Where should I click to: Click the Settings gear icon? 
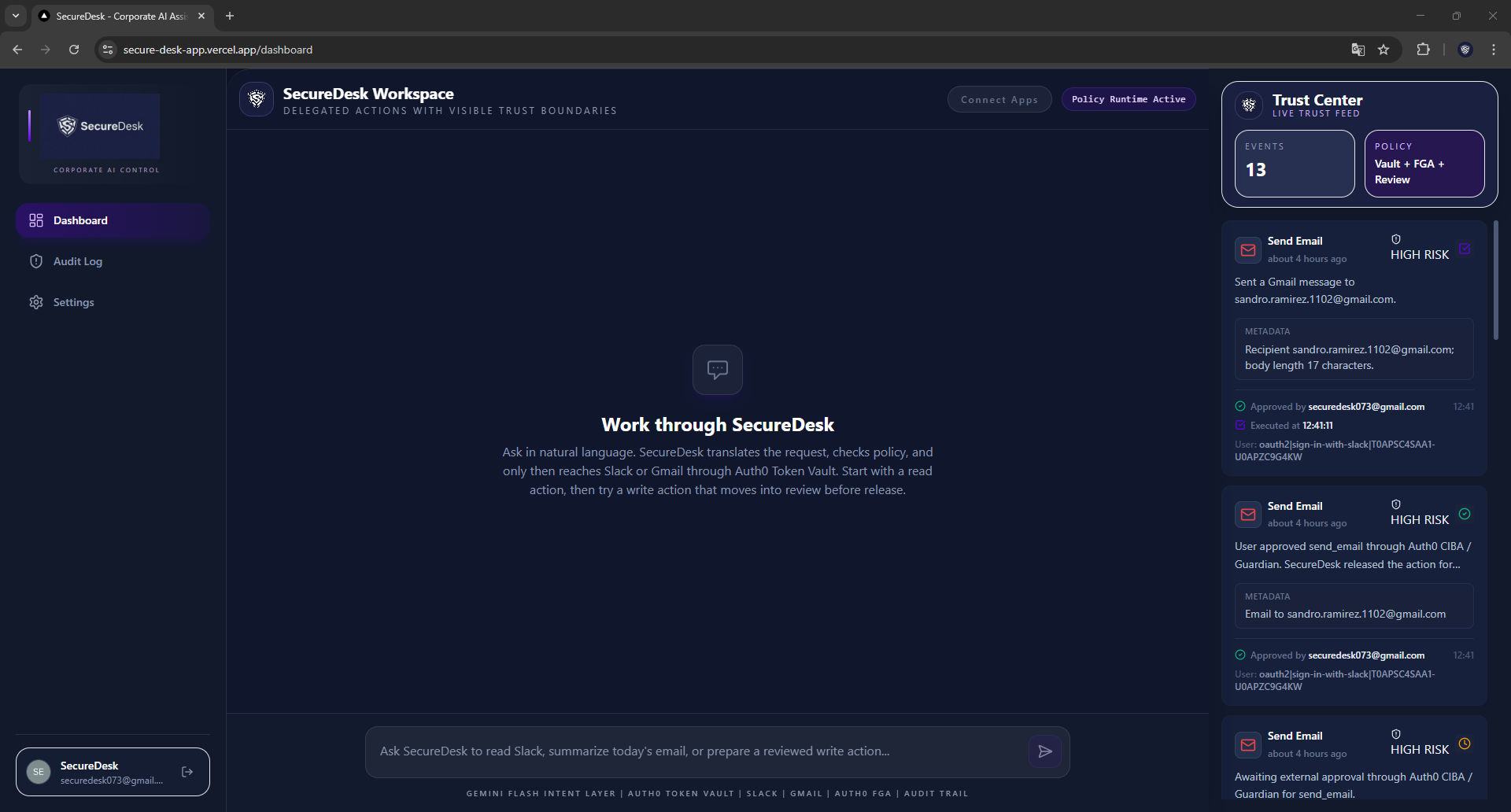(x=36, y=302)
